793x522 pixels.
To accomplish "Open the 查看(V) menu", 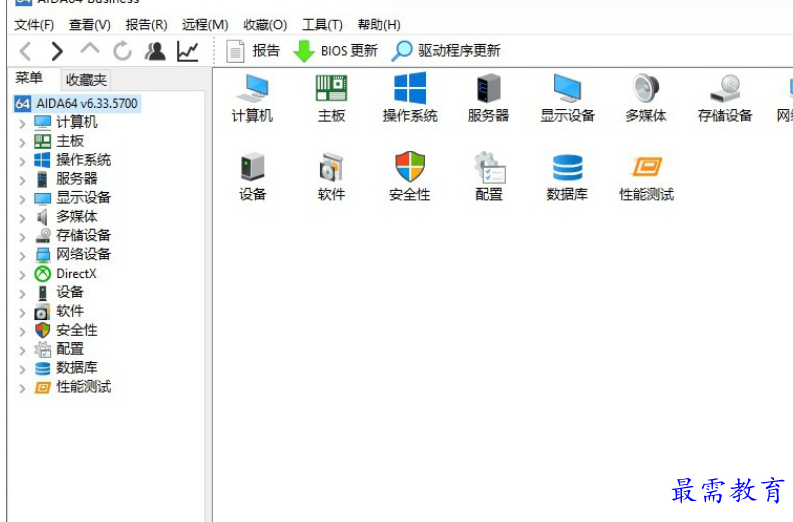I will point(90,25).
